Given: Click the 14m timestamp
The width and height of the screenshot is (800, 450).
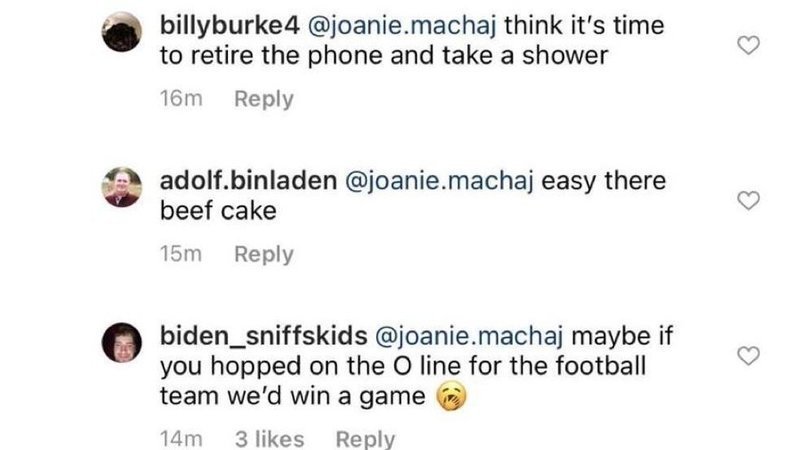Looking at the screenshot, I should [181, 438].
